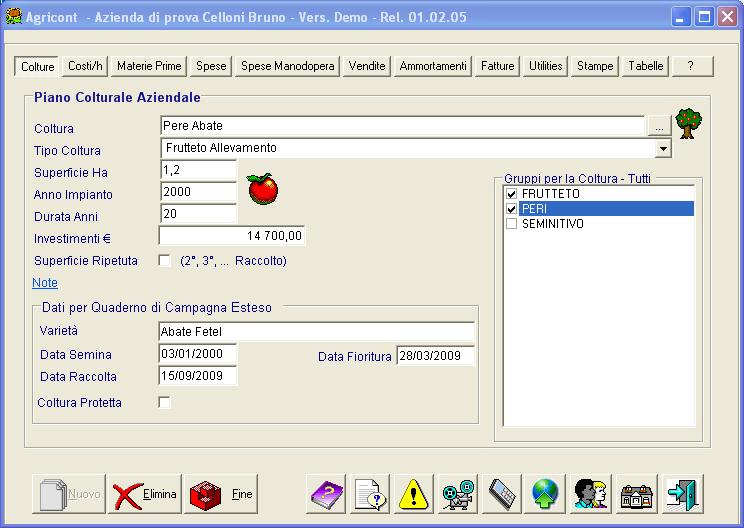This screenshot has width=744, height=528.
Task: Click the exit door icon
Action: (682, 494)
